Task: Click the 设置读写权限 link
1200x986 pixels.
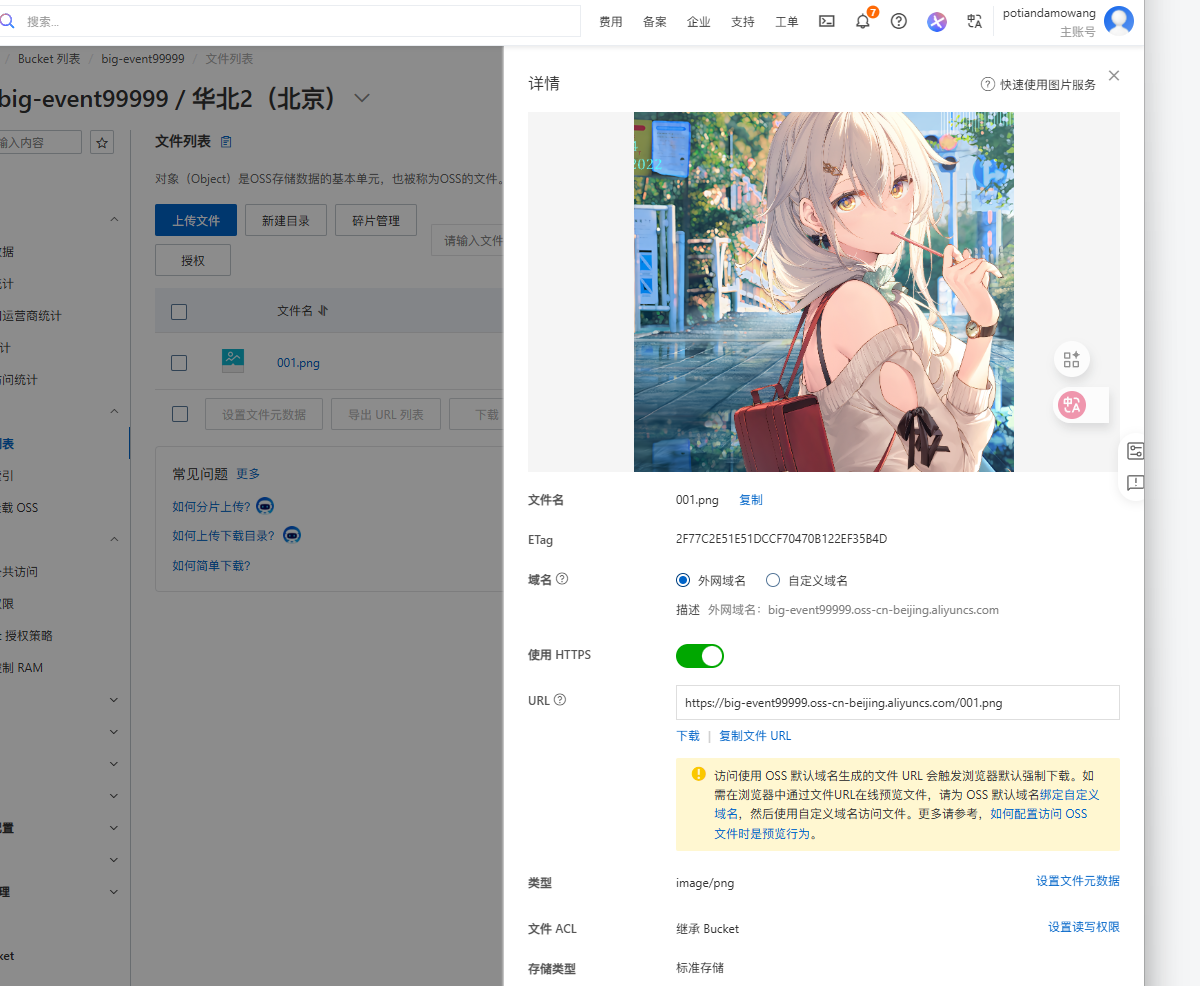Action: (1084, 927)
